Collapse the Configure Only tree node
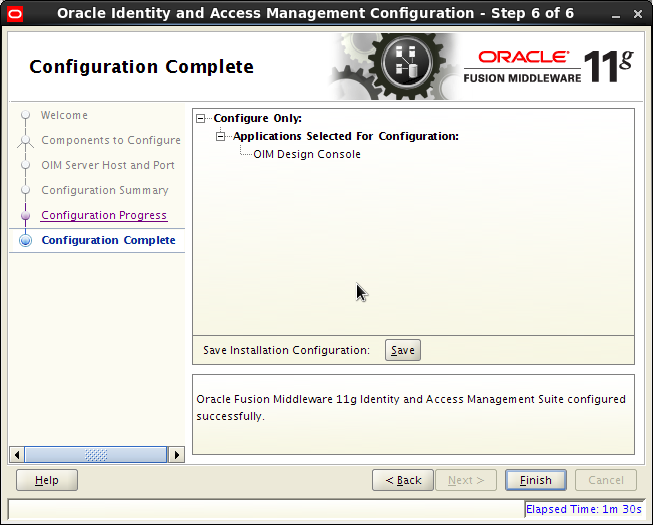Viewport: 653px width, 525px height. coord(200,119)
